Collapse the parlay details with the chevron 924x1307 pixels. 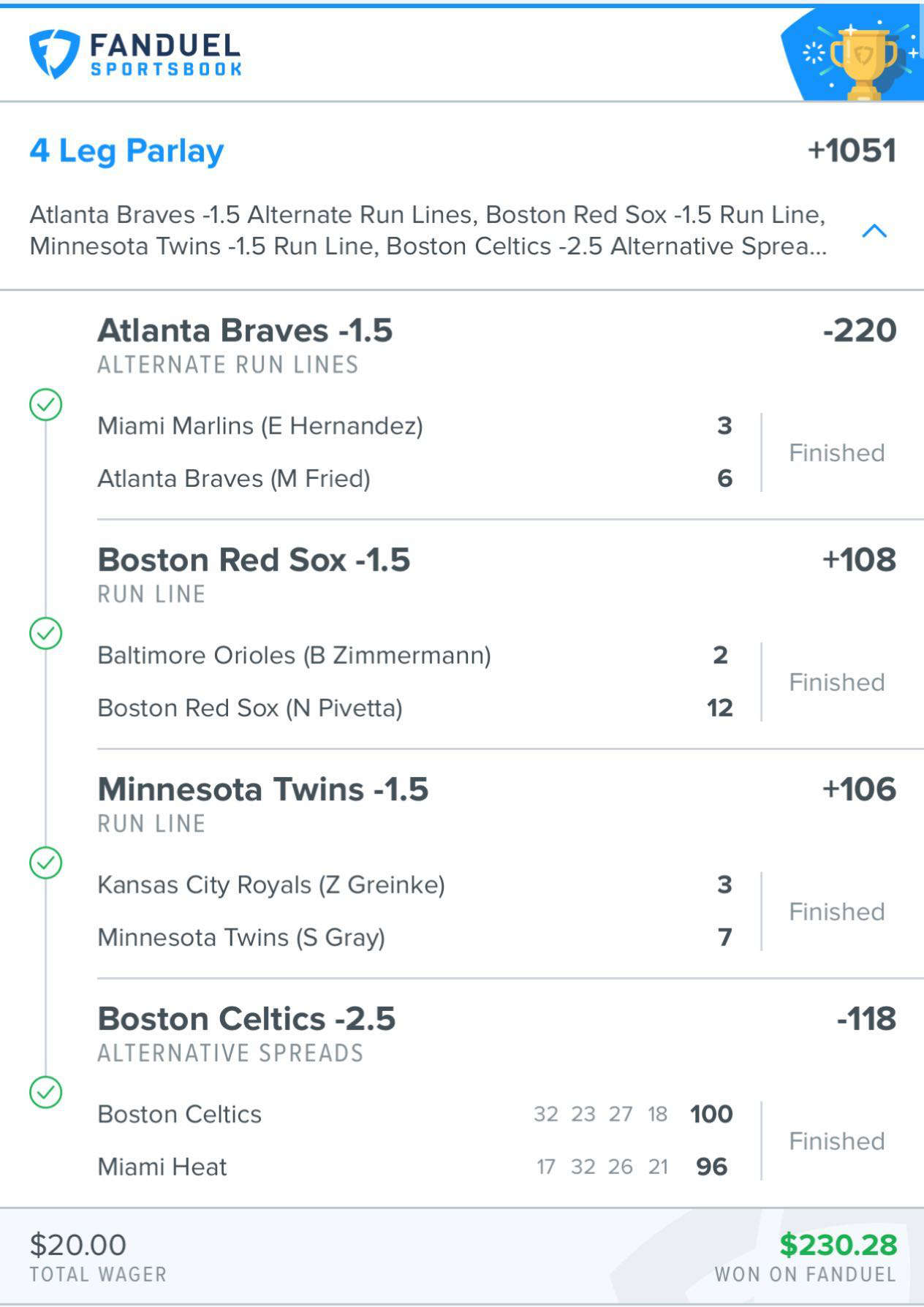(x=874, y=231)
